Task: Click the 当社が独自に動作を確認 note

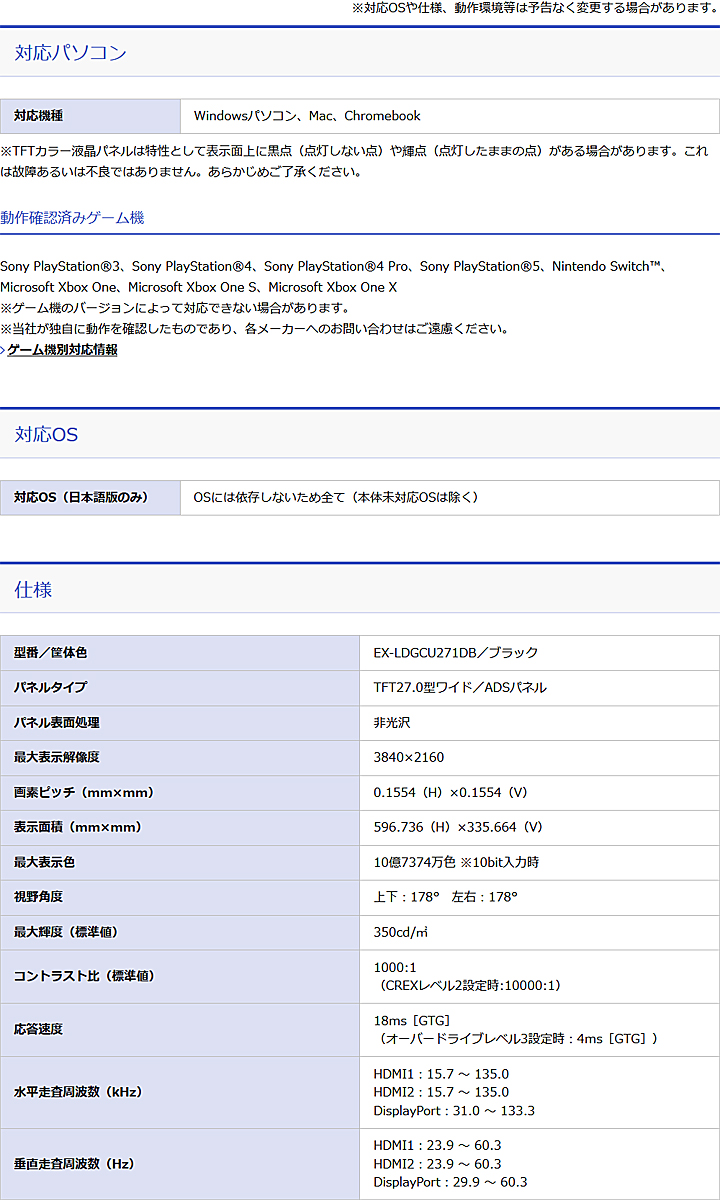Action: pyautogui.click(x=254, y=329)
